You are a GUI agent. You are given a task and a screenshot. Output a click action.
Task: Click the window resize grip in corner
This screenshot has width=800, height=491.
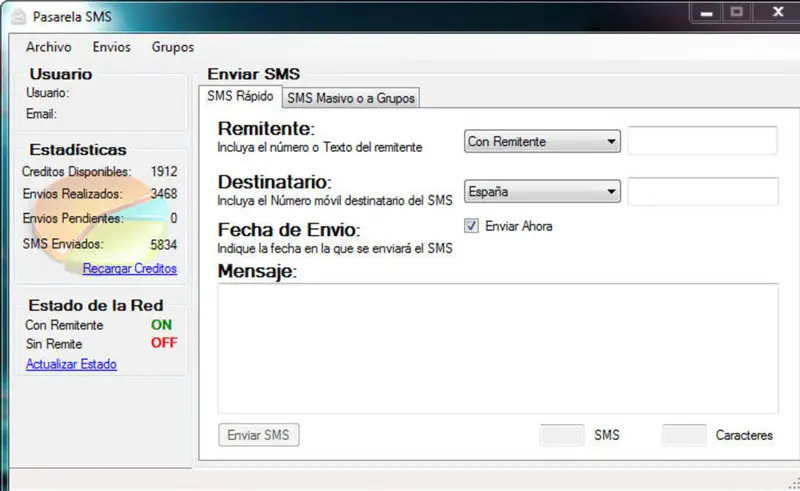794,484
